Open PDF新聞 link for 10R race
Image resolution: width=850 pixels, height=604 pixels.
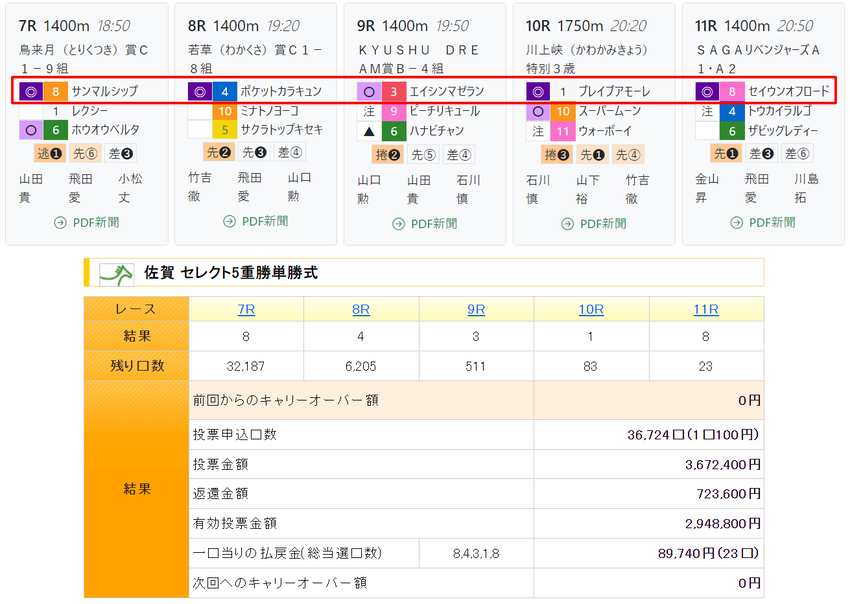click(594, 223)
